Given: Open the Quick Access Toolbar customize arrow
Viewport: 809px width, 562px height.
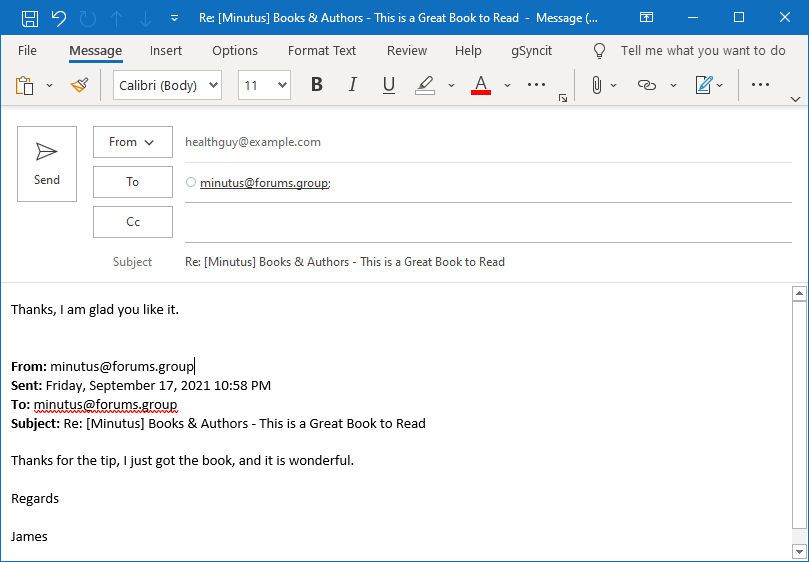Looking at the screenshot, I should pyautogui.click(x=174, y=18).
